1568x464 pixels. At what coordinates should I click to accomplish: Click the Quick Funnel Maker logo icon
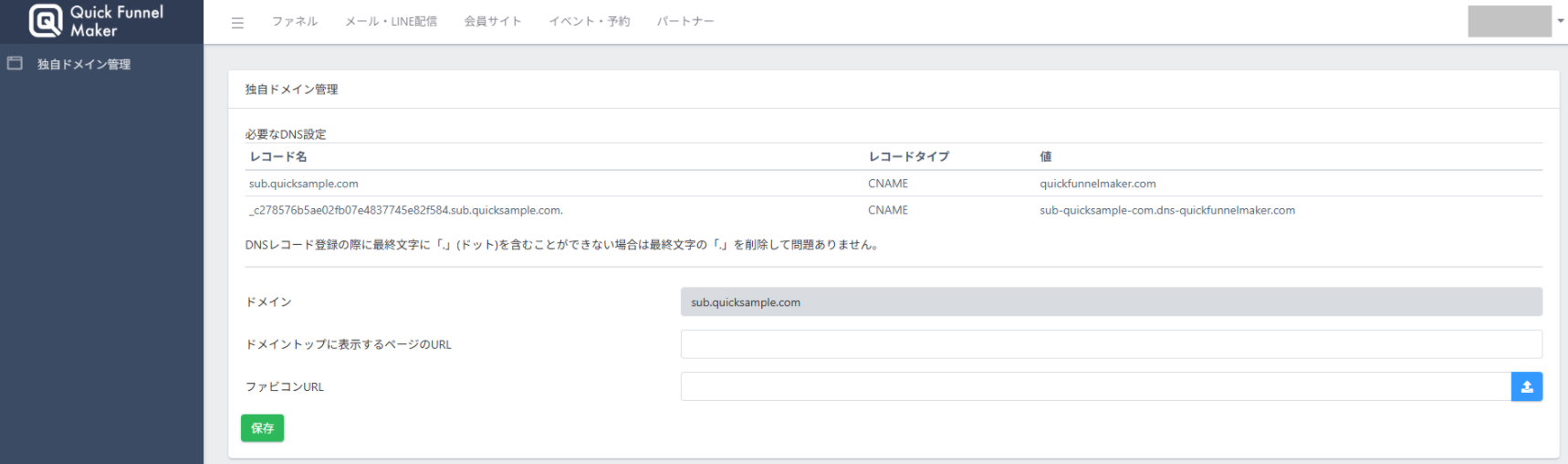(x=46, y=20)
